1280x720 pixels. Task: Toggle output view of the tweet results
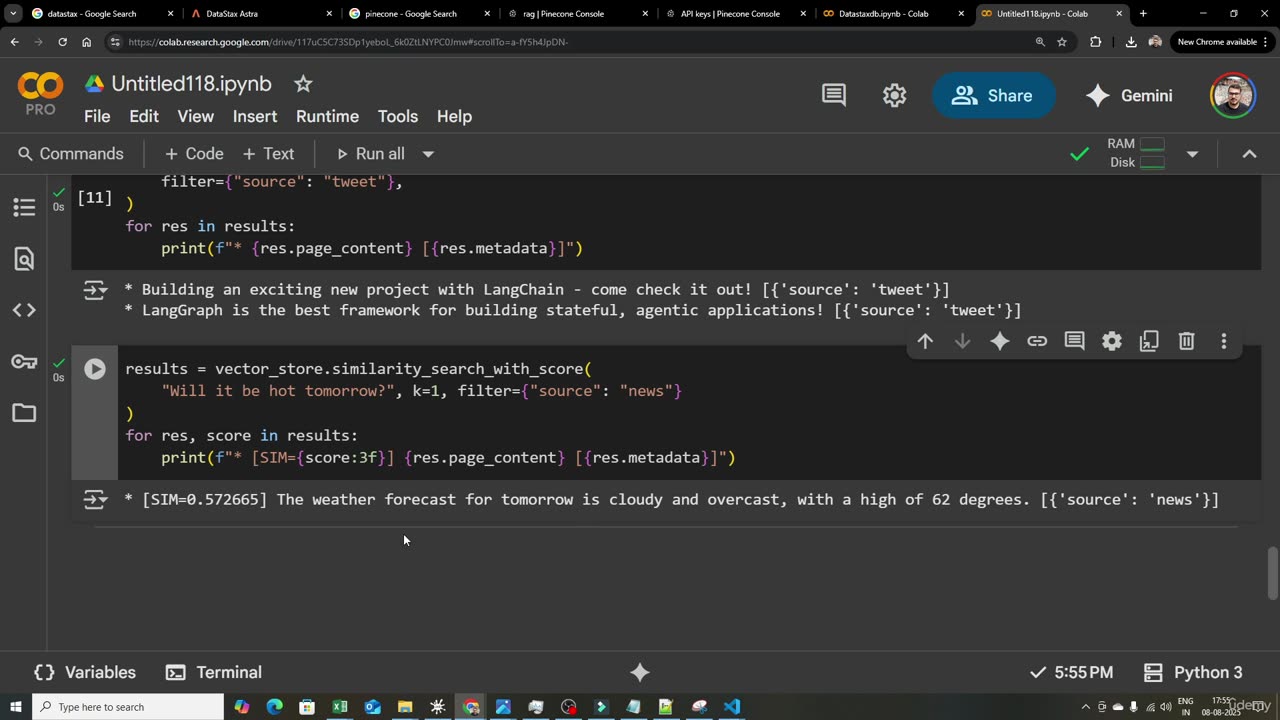(95, 291)
